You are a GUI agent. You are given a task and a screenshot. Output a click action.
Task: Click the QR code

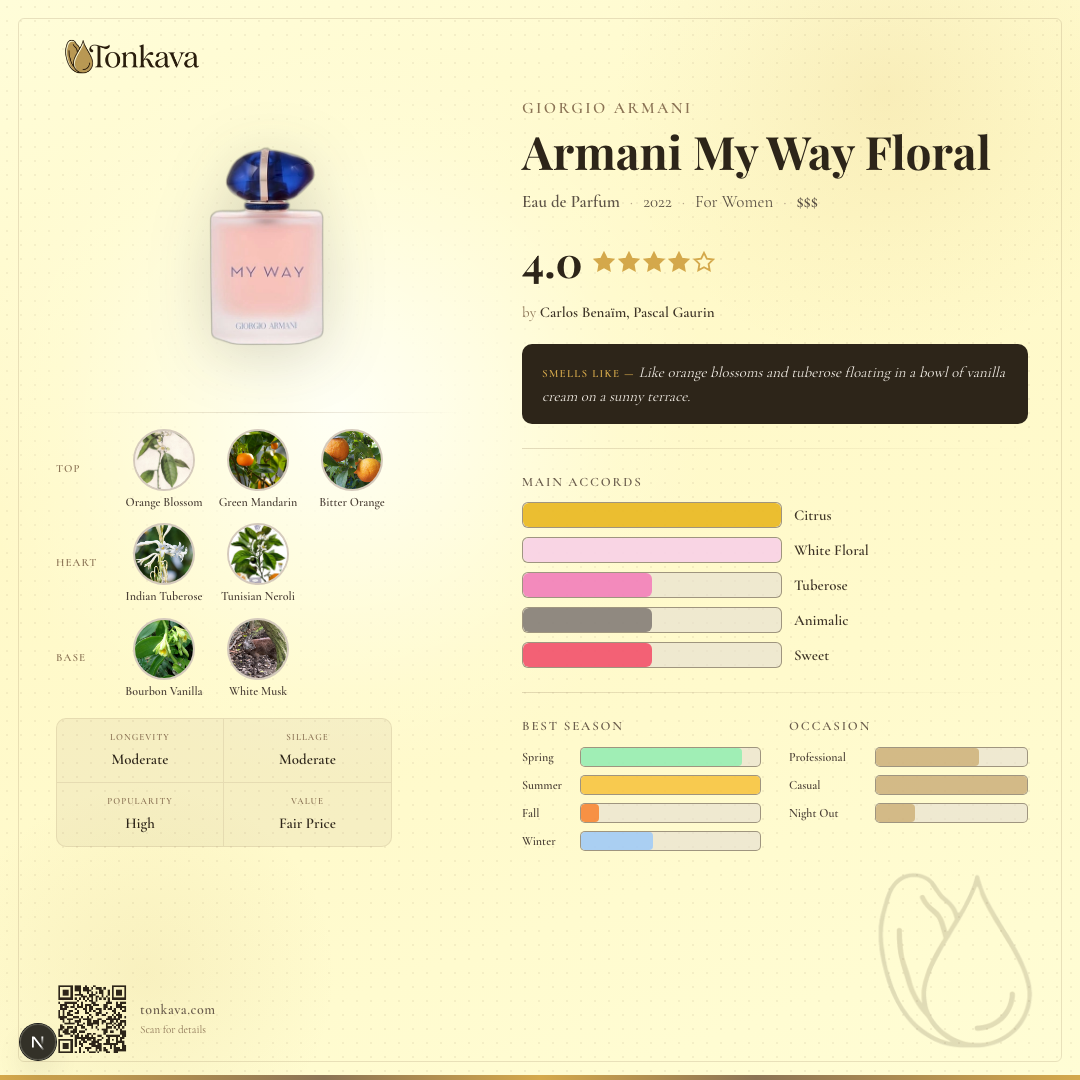click(x=92, y=1019)
